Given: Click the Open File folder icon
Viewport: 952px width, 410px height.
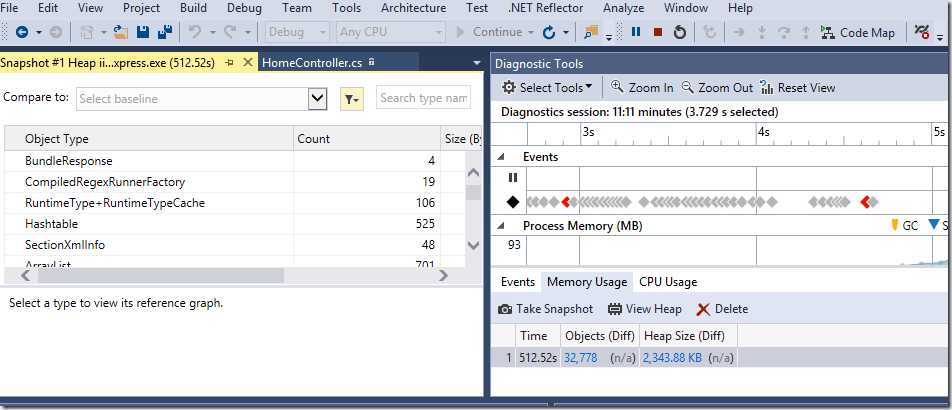Looking at the screenshot, I should pyautogui.click(x=121, y=32).
